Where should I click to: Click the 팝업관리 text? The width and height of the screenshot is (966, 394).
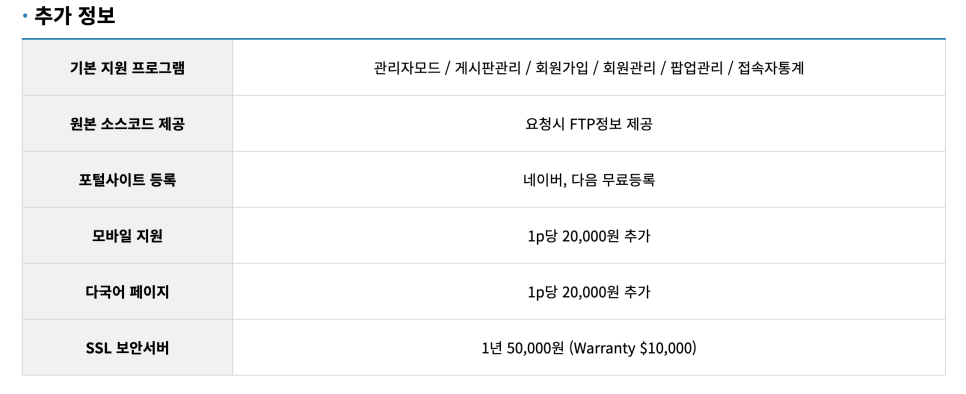point(696,68)
